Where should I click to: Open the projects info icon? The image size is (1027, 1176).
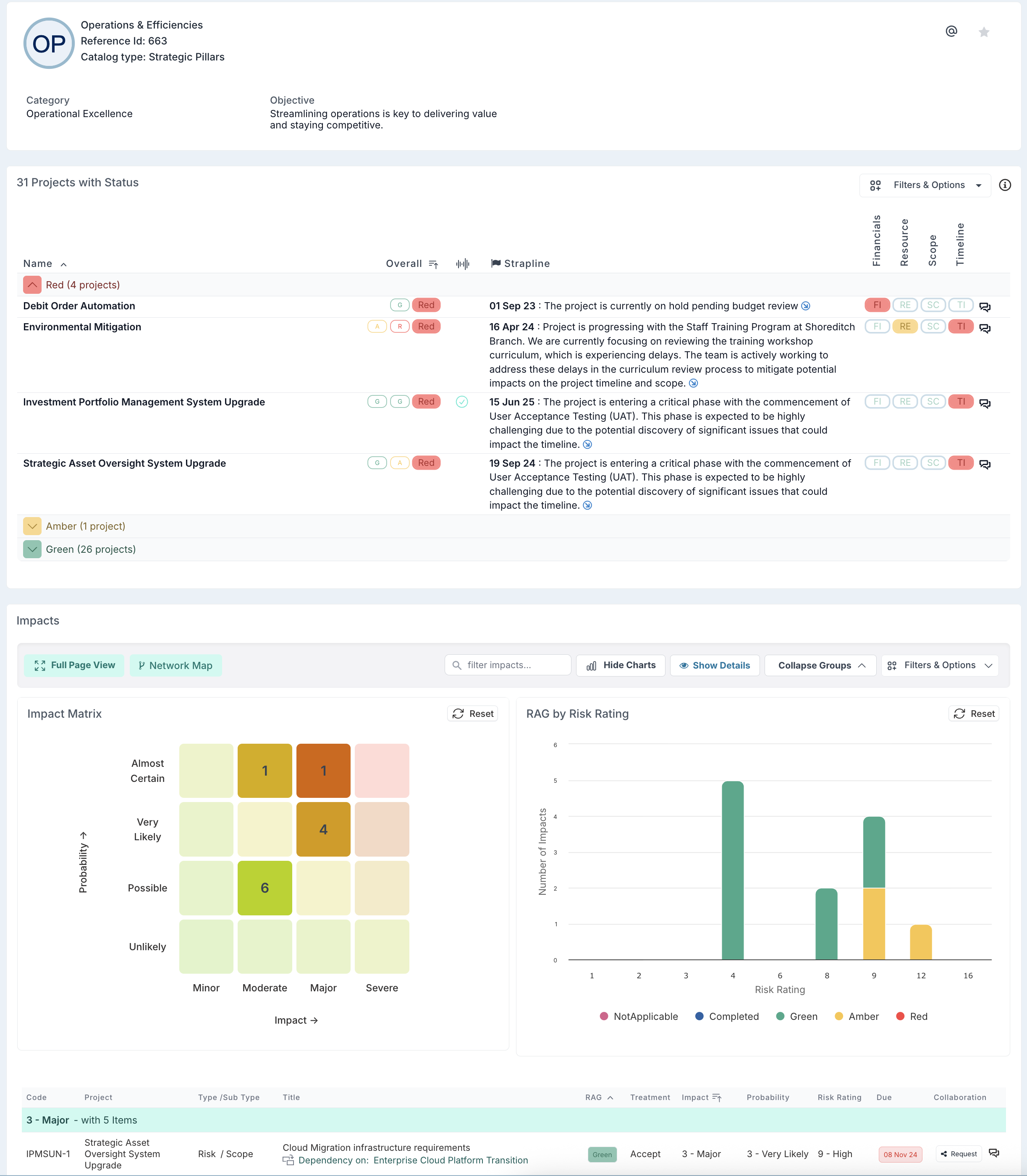(1005, 185)
